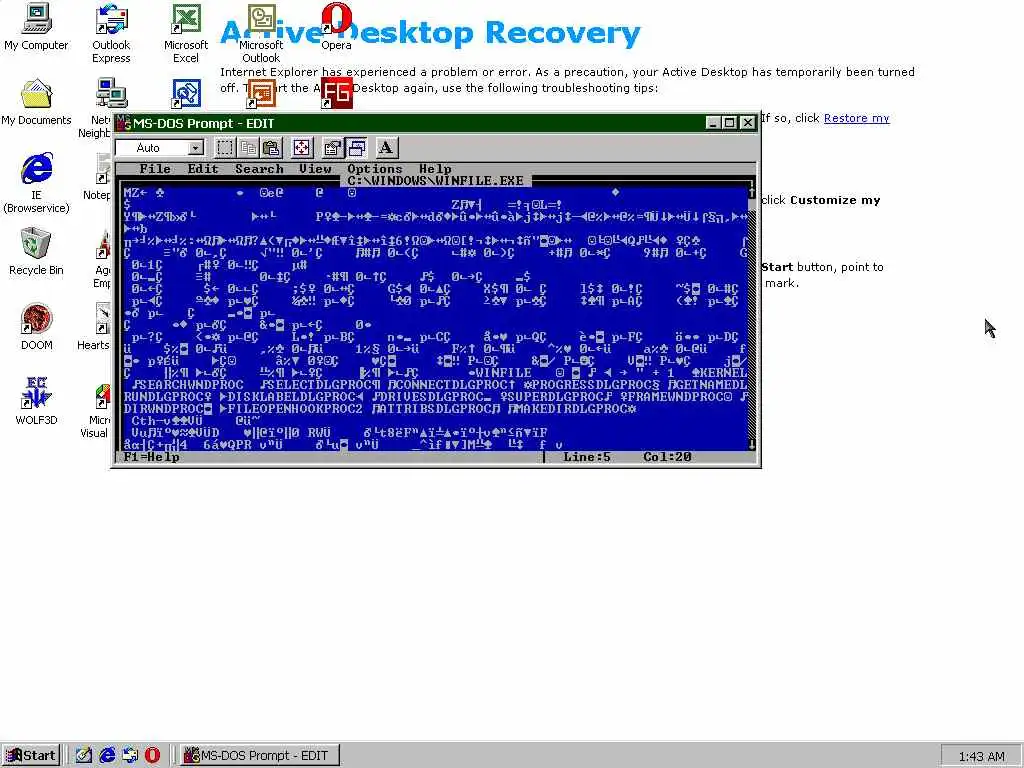
Task: Click the C:\WINDOWS\WINFILE.EXE file title
Action: (x=436, y=181)
